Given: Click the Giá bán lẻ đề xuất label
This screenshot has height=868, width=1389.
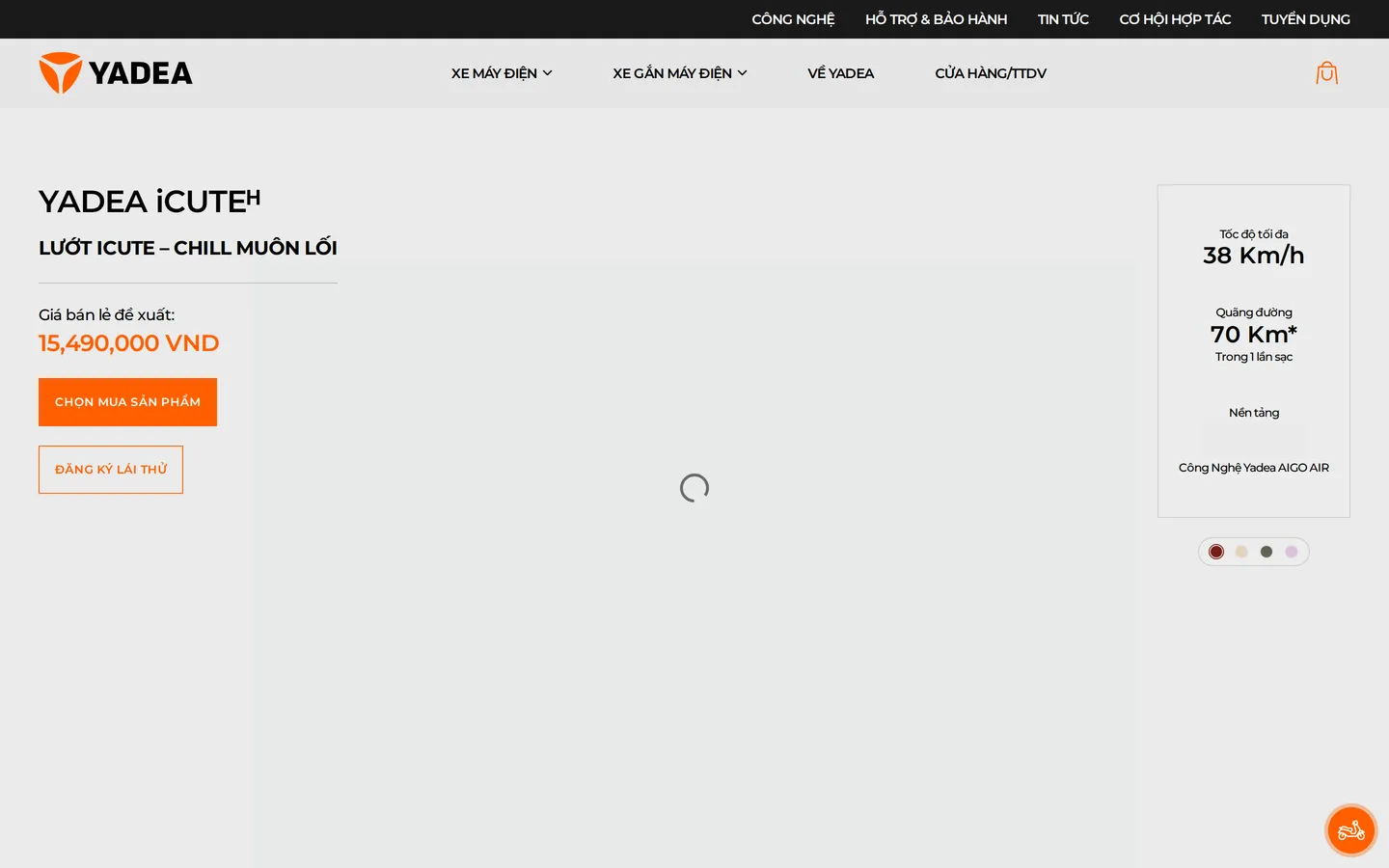Looking at the screenshot, I should pyautogui.click(x=106, y=315).
